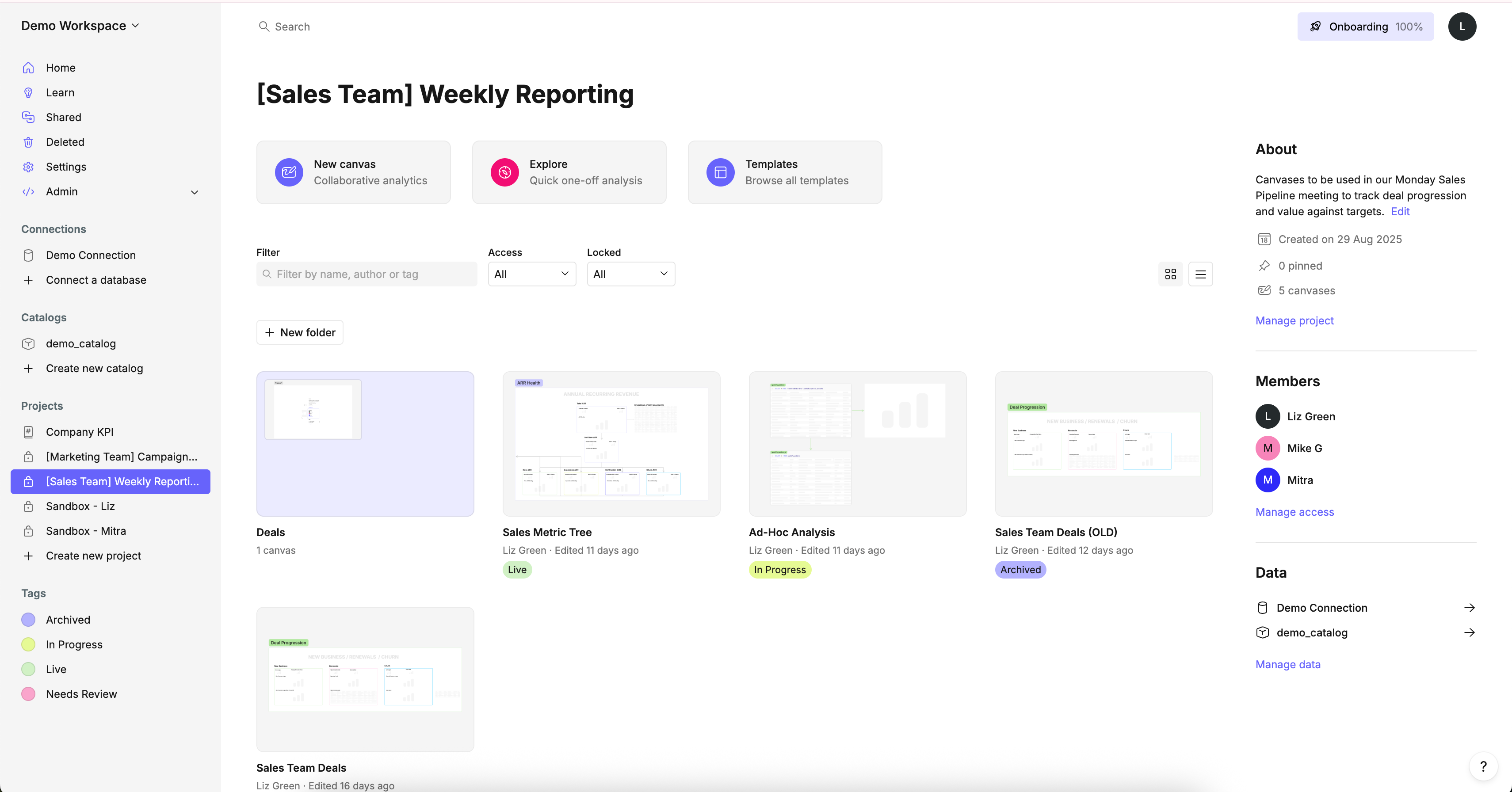Click the Onboarding rocket icon
Screen dimensions: 1512x792
pyautogui.click(x=1315, y=27)
